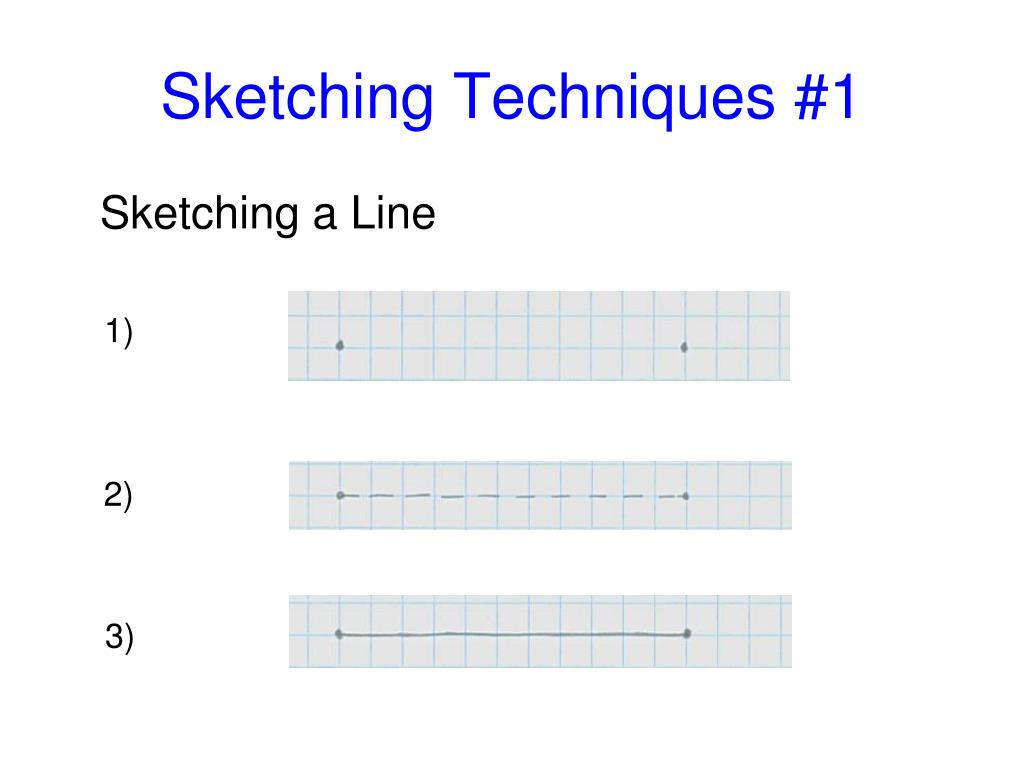
Task: Click left dot in first grid image
Action: pyautogui.click(x=340, y=345)
